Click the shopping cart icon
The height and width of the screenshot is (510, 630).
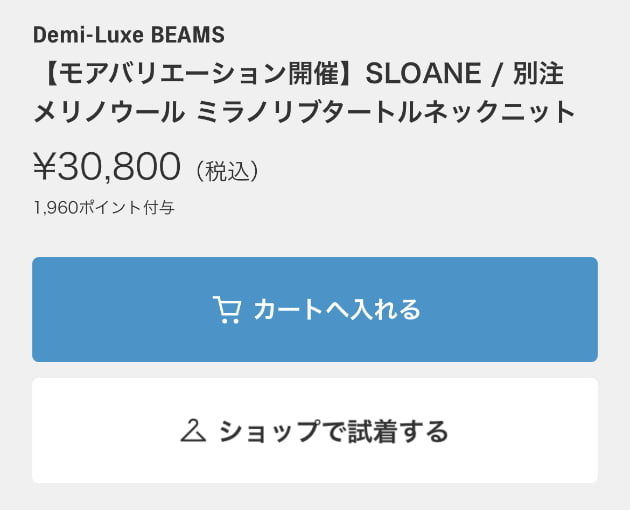227,309
